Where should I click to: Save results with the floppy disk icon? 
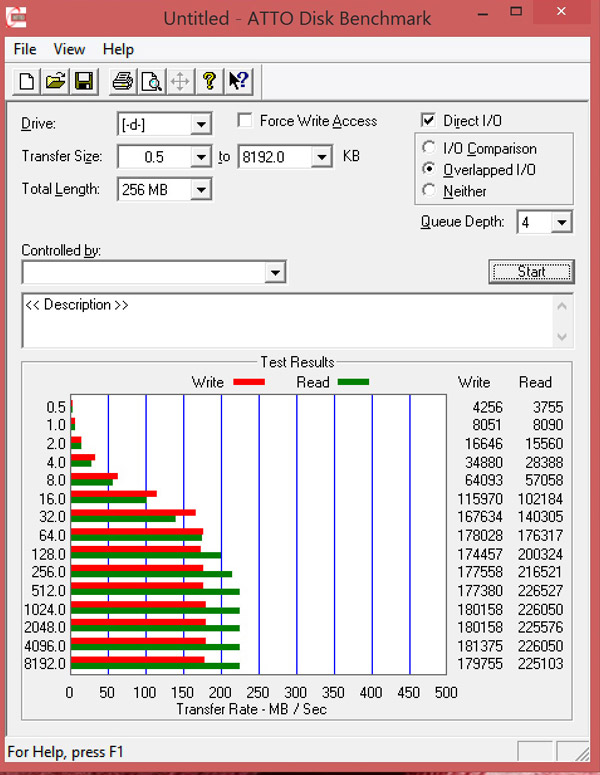click(x=84, y=82)
